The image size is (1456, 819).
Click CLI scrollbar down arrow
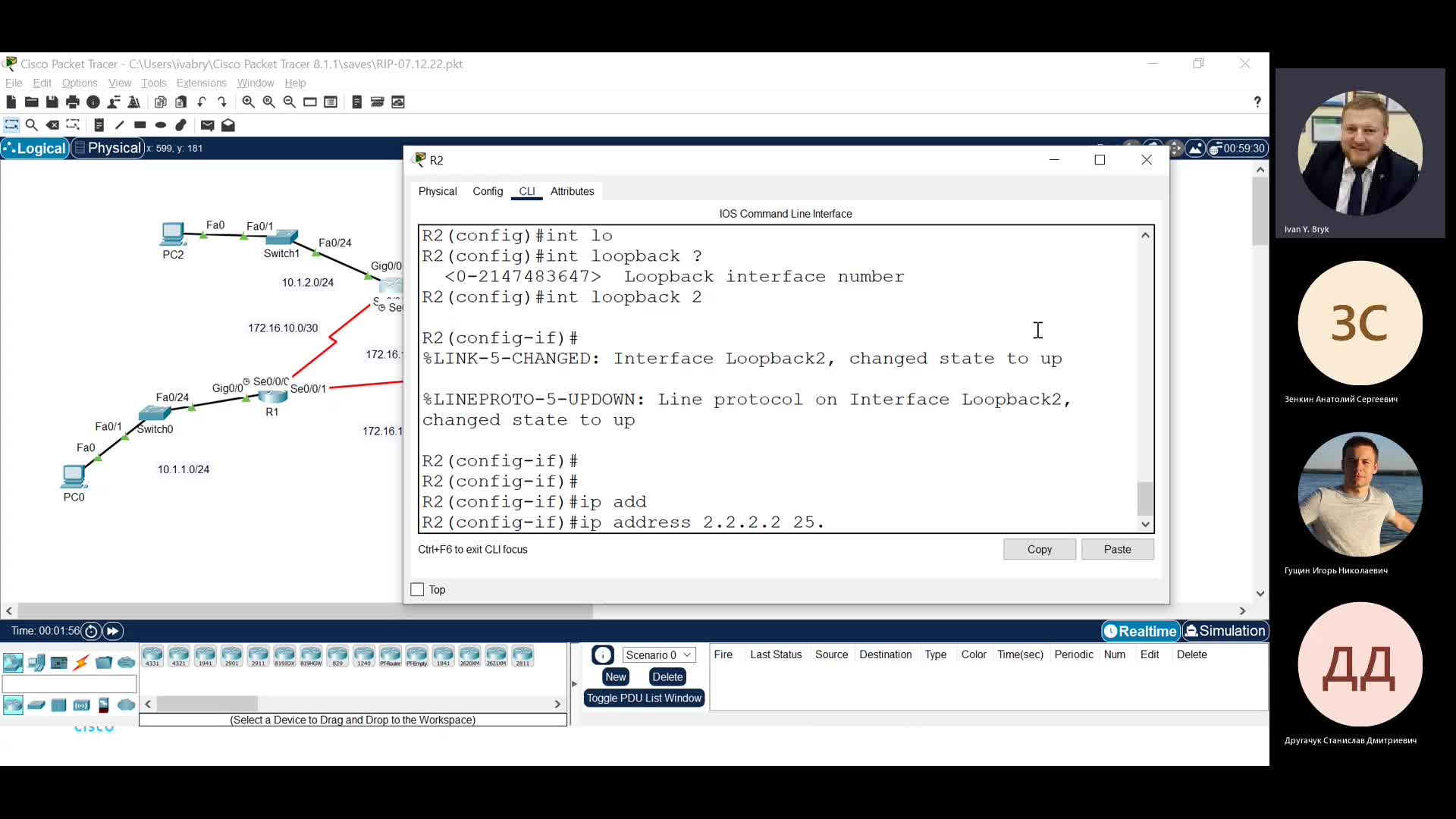tap(1145, 524)
